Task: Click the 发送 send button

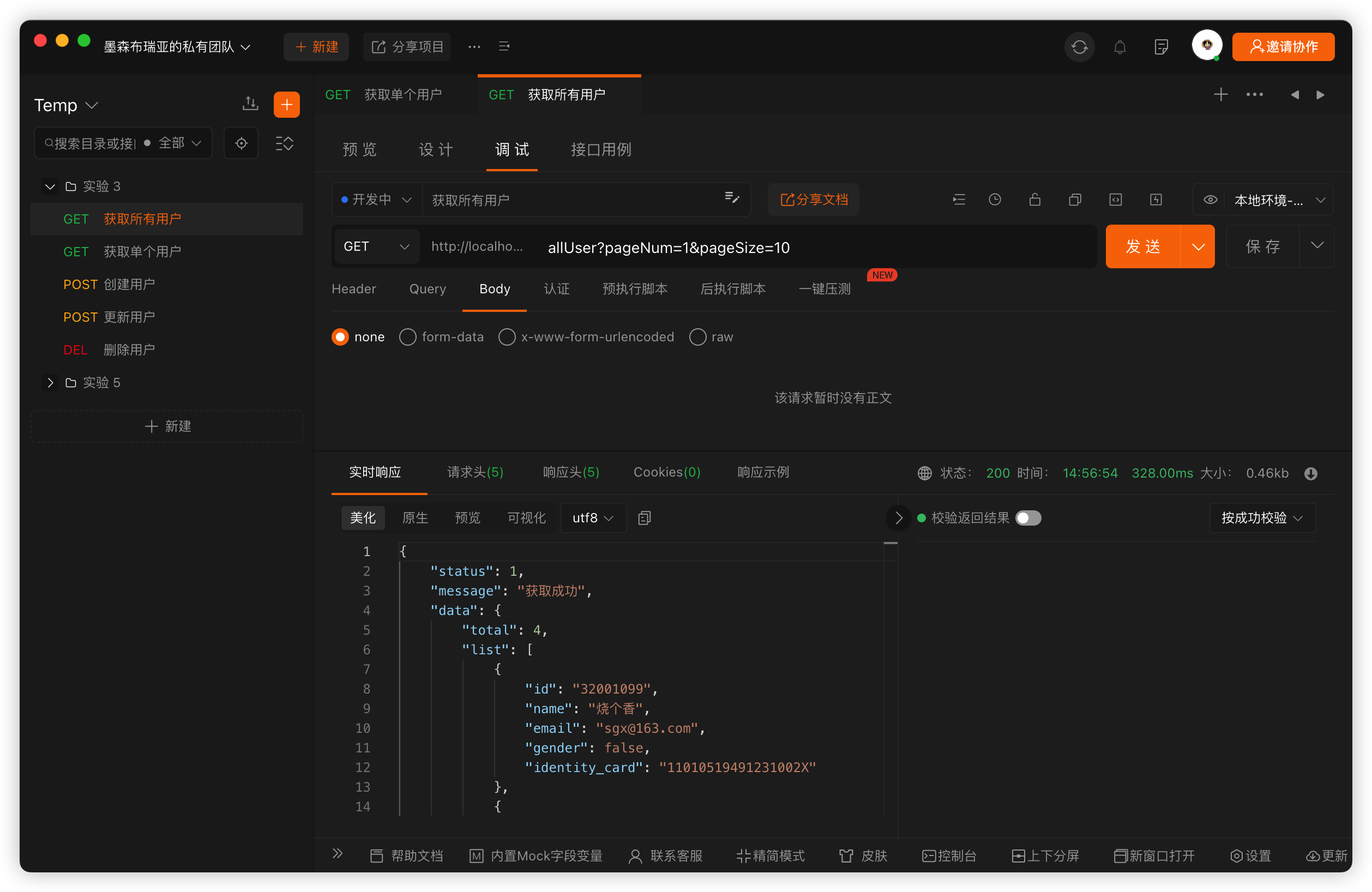Action: 1143,246
